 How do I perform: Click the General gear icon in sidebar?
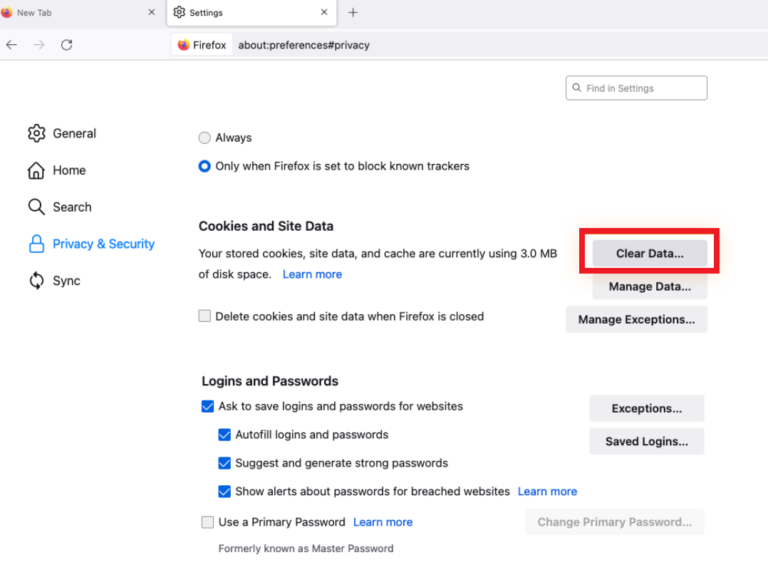(37, 133)
